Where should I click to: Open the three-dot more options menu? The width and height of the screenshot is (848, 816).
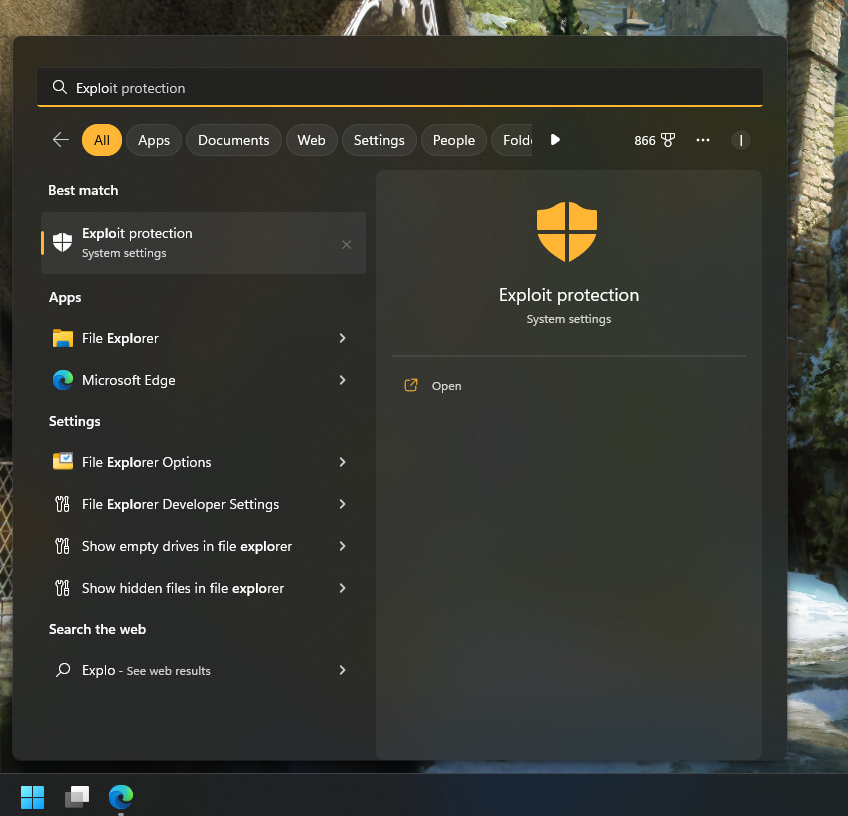click(x=703, y=140)
